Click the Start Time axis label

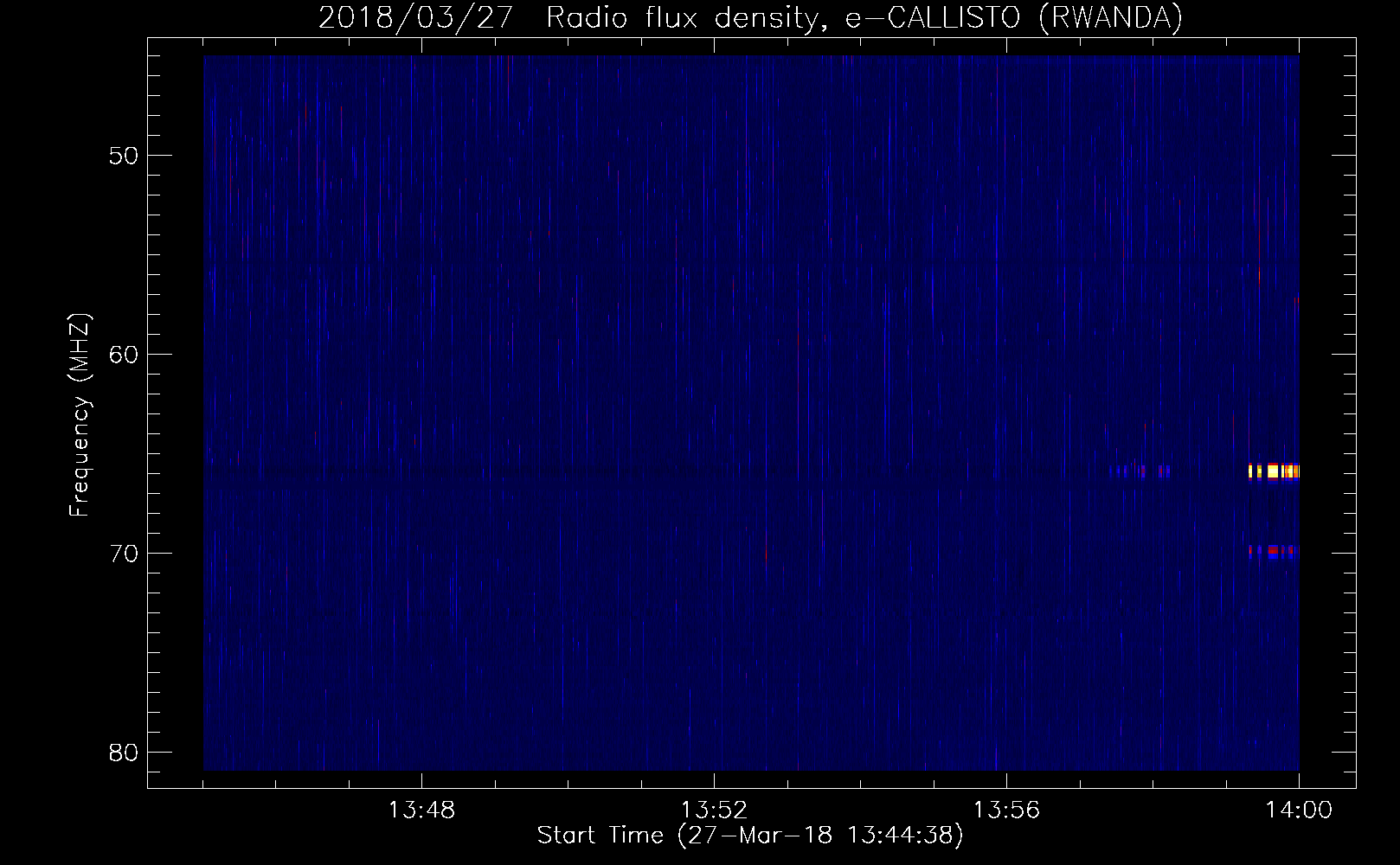click(750, 836)
